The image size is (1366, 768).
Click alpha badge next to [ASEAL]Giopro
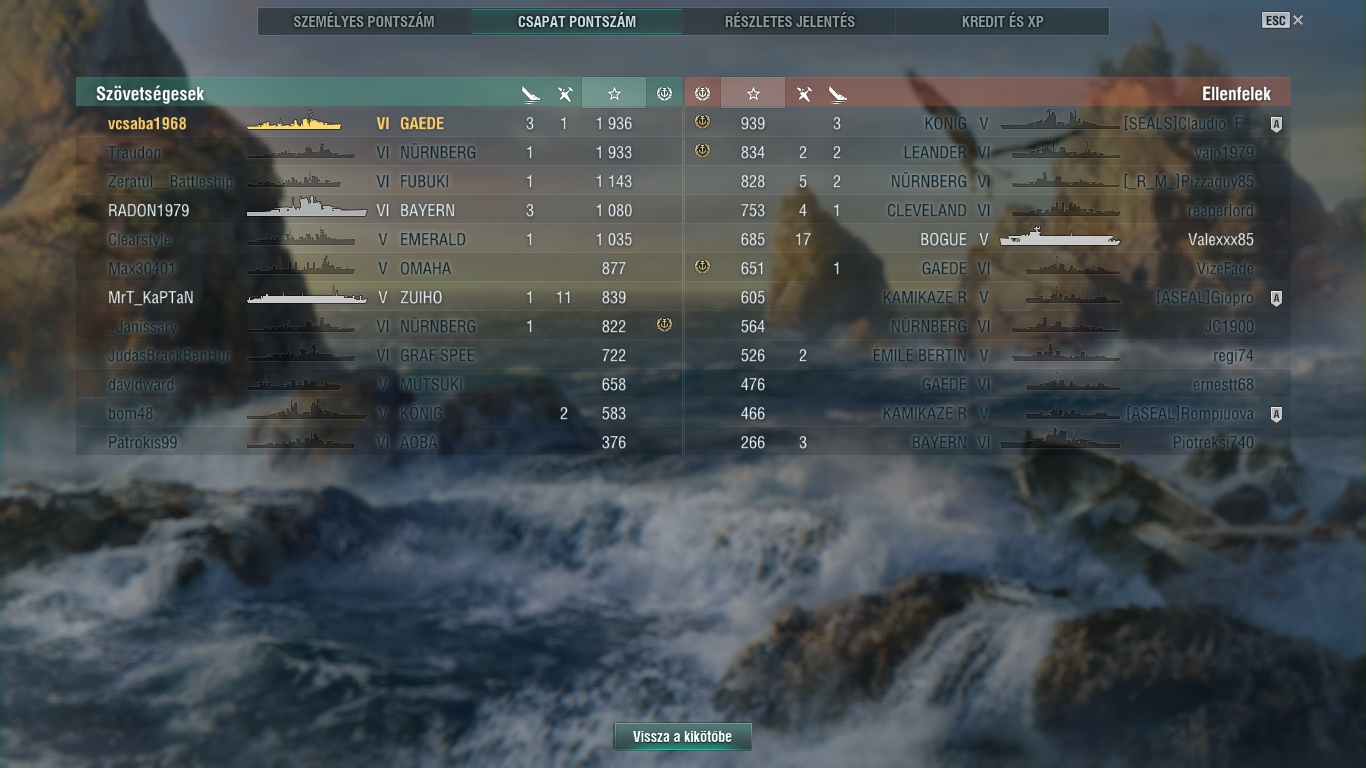[1275, 298]
